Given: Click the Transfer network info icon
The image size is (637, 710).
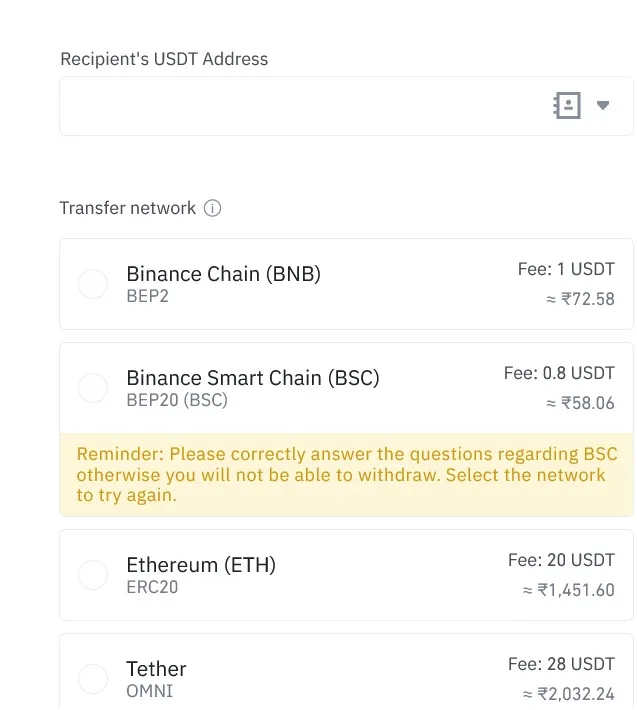Looking at the screenshot, I should (212, 208).
